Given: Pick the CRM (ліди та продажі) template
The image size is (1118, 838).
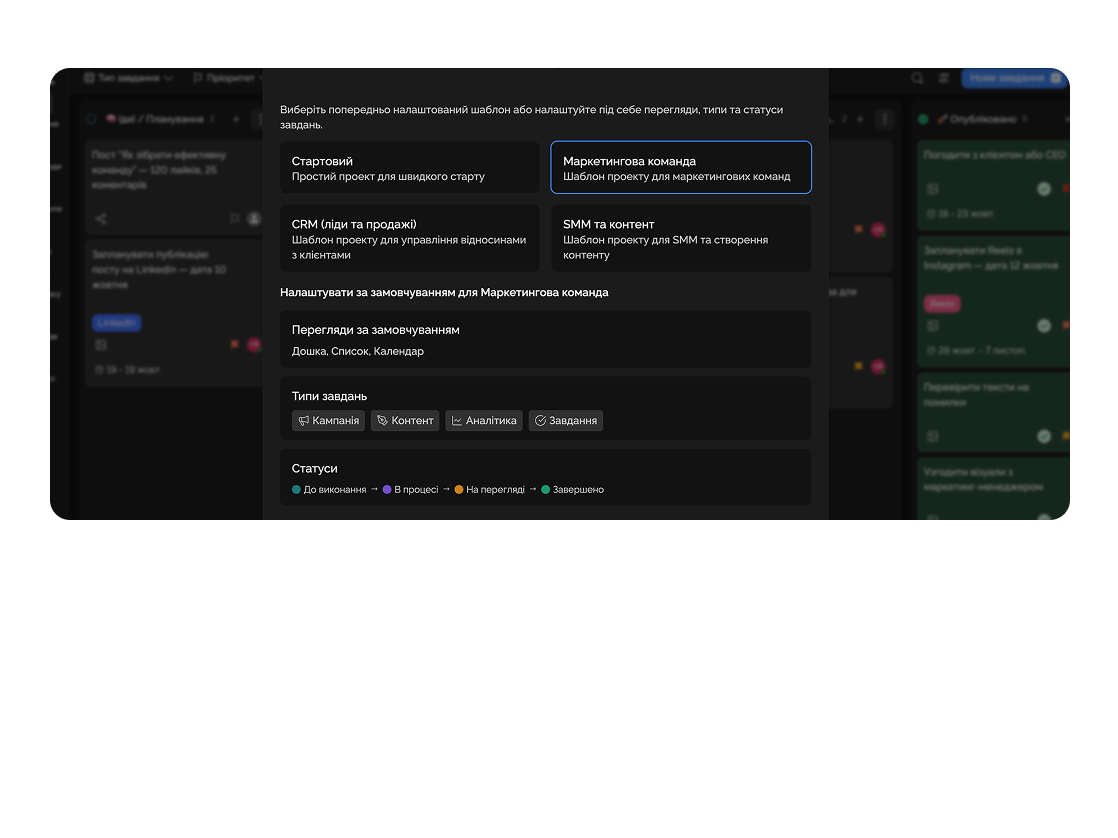Looking at the screenshot, I should [x=409, y=238].
